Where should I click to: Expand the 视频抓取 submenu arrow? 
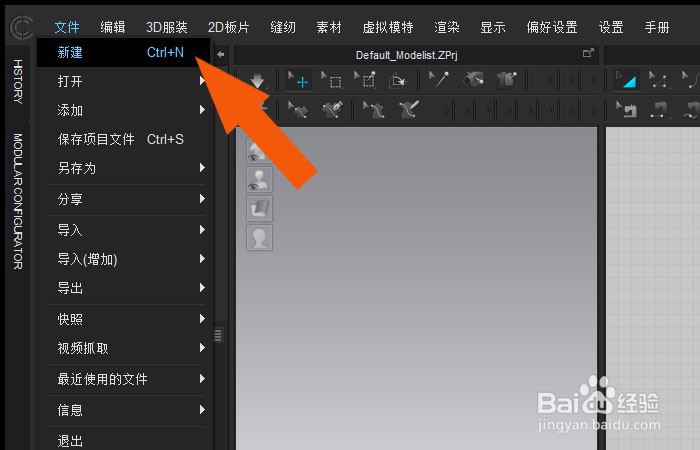coord(202,348)
